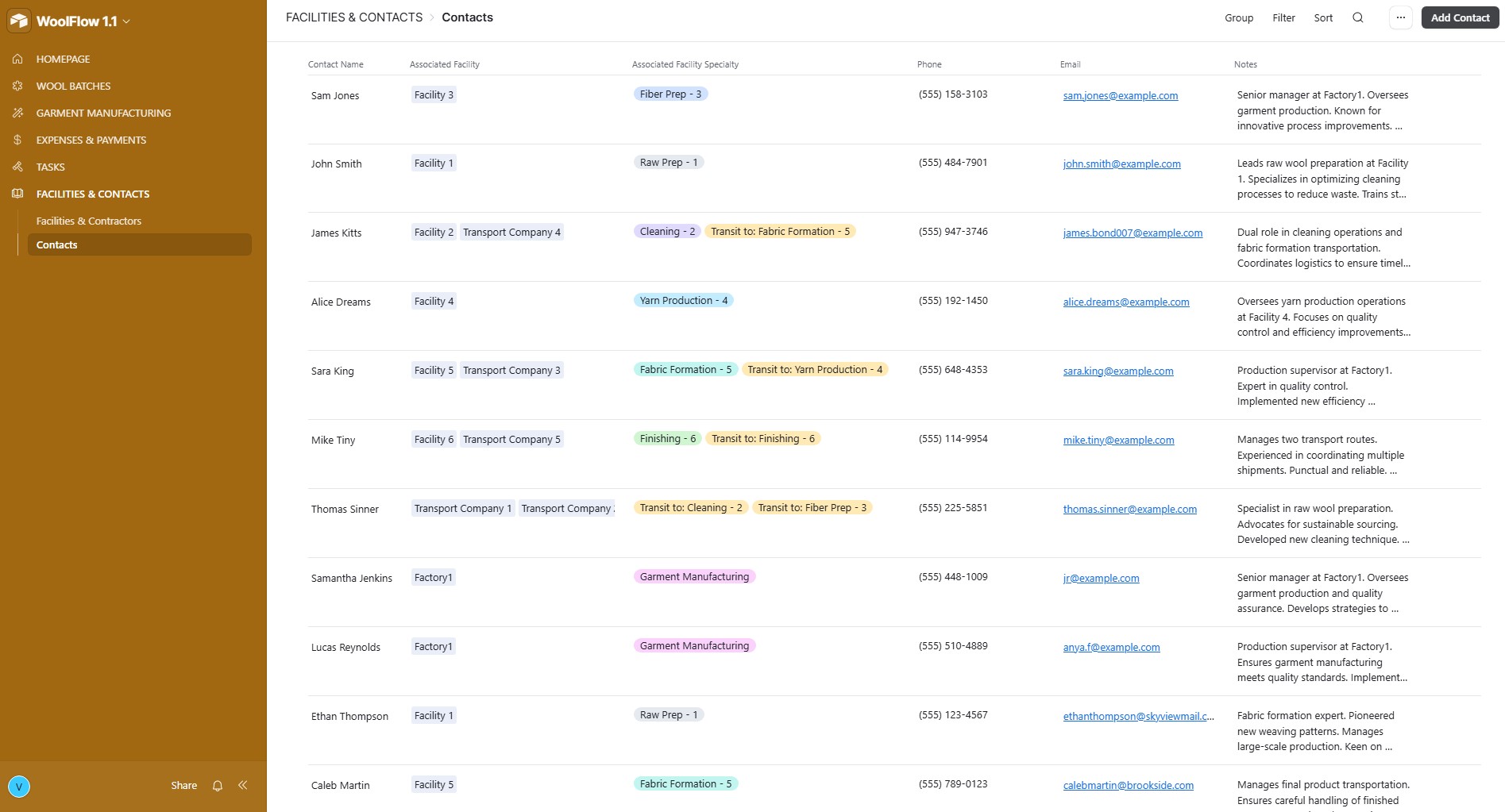Screen dimensions: 1505x812
Task: Open the three-dots more options menu
Action: [1401, 17]
